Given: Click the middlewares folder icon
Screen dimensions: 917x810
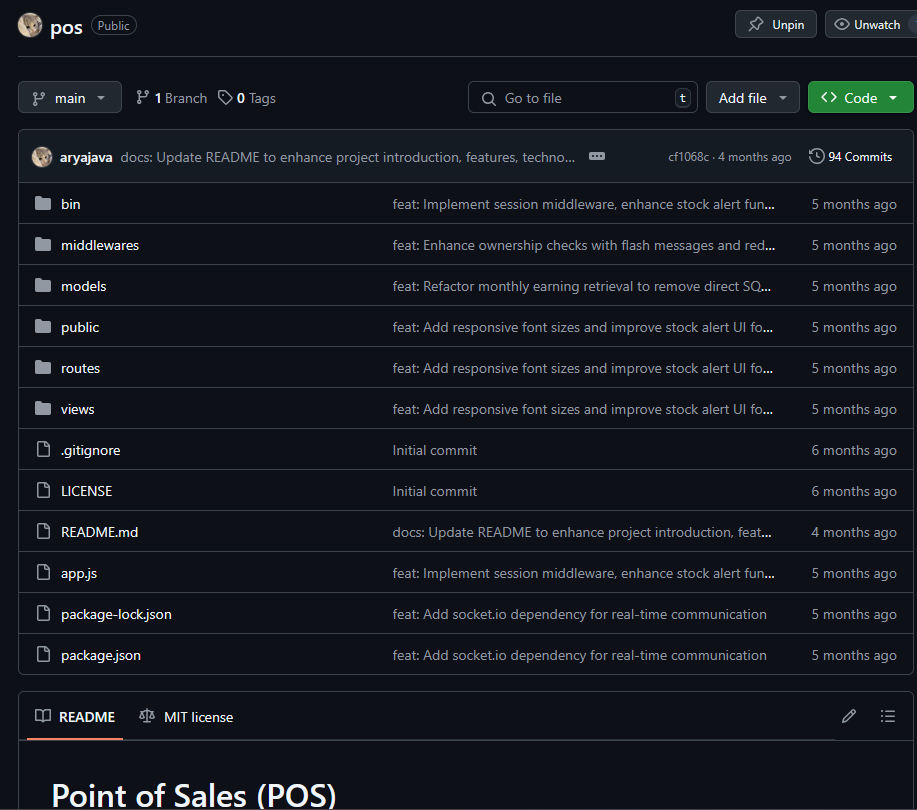Looking at the screenshot, I should click(42, 245).
